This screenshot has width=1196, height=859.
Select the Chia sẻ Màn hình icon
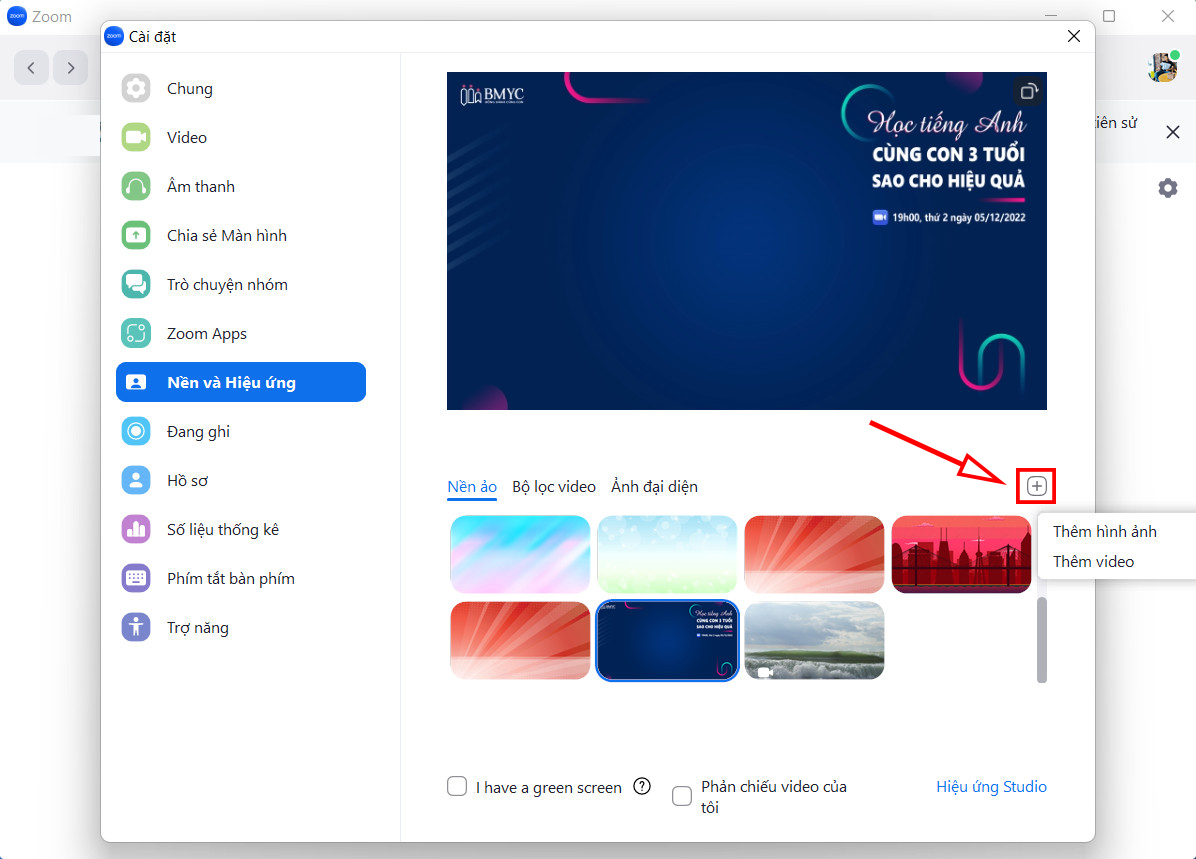136,235
